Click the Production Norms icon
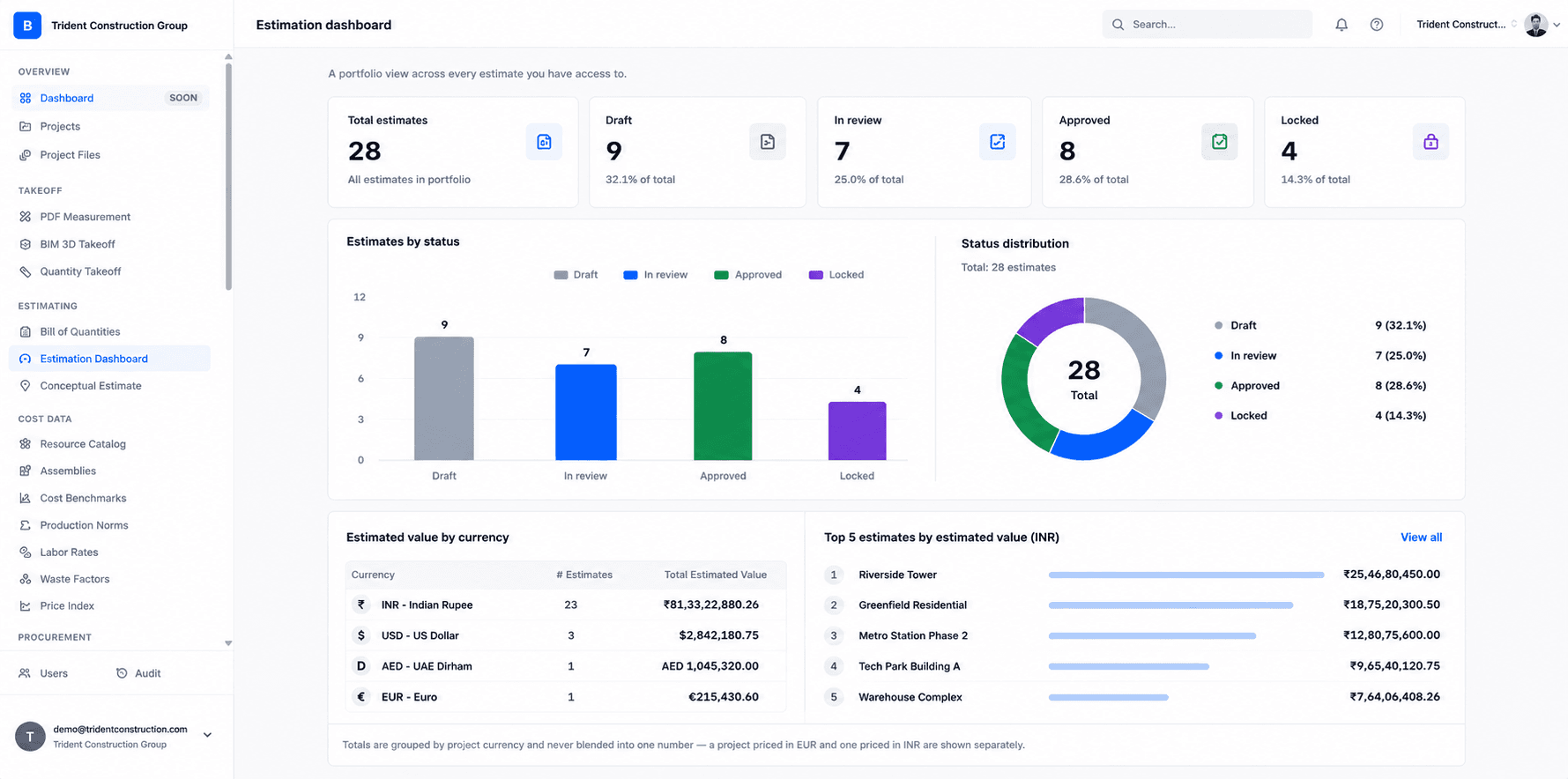The width and height of the screenshot is (1568, 779). [x=26, y=525]
